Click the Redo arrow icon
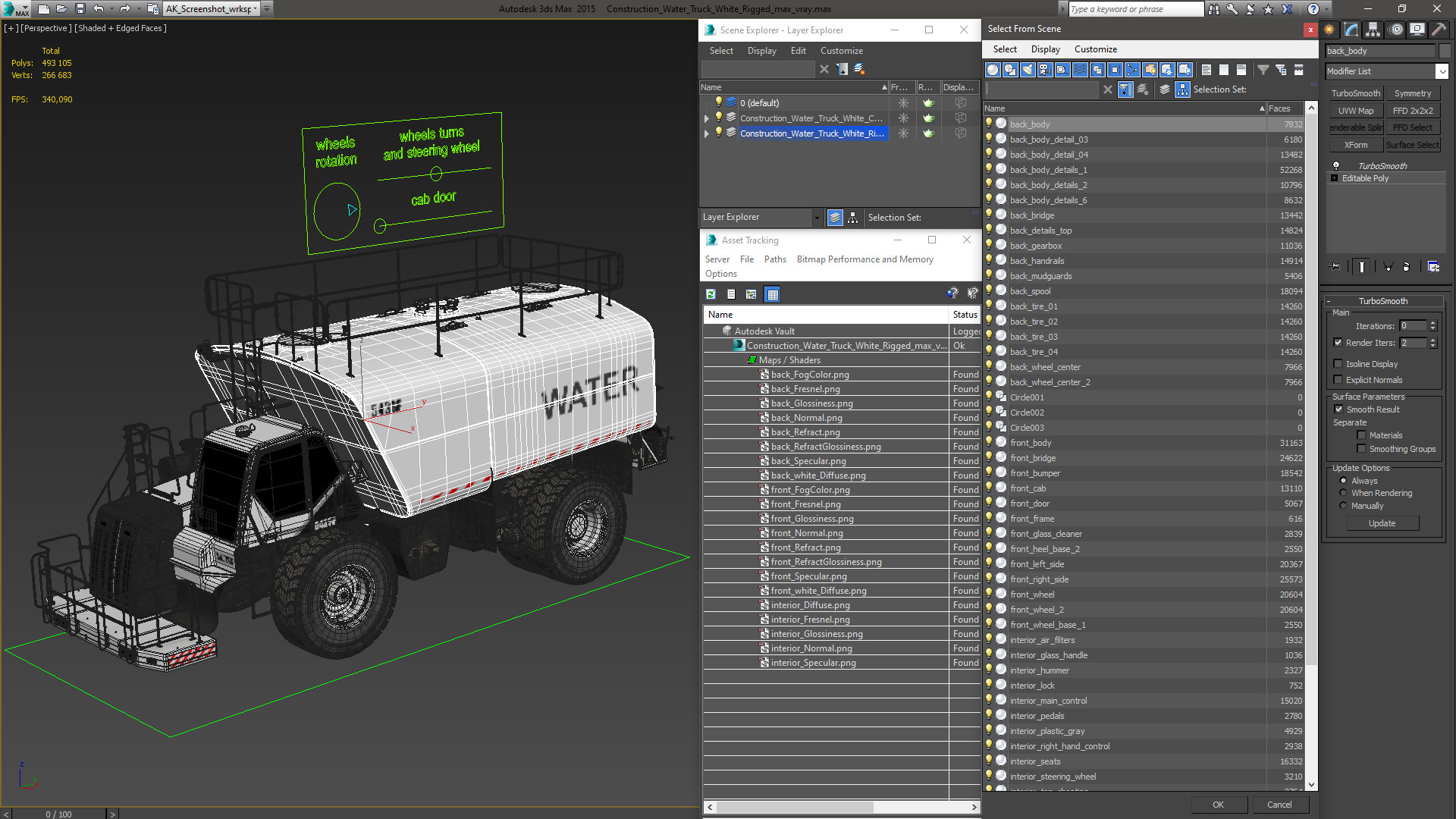Viewport: 1456px width, 819px height. (125, 9)
